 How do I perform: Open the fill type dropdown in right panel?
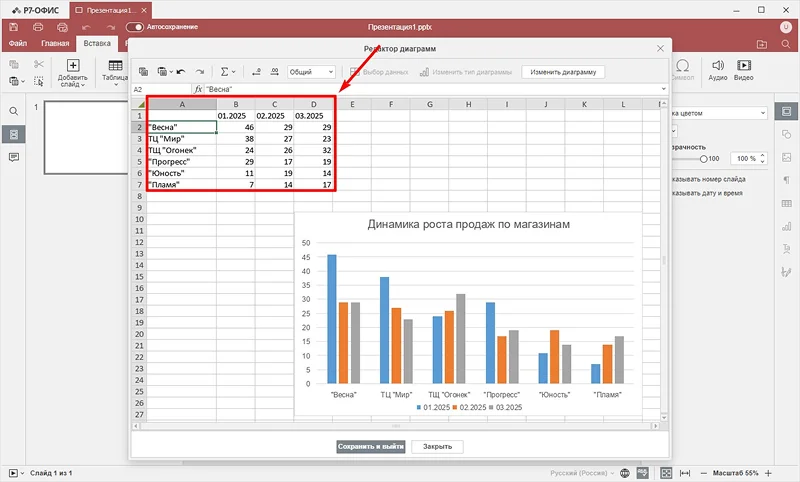pyautogui.click(x=719, y=113)
